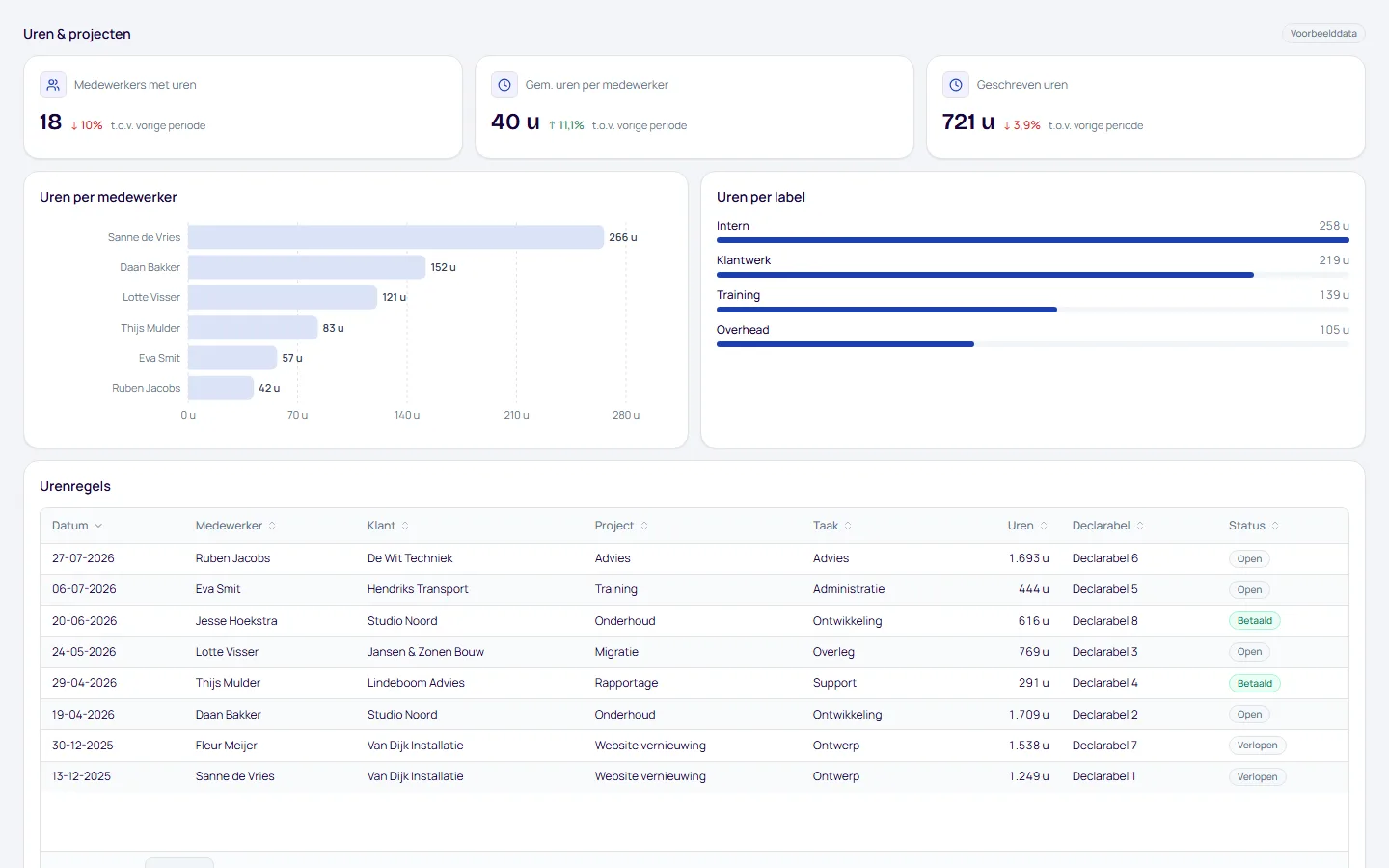
Task: Click the Klantwerk label progress bar
Action: (x=1033, y=275)
